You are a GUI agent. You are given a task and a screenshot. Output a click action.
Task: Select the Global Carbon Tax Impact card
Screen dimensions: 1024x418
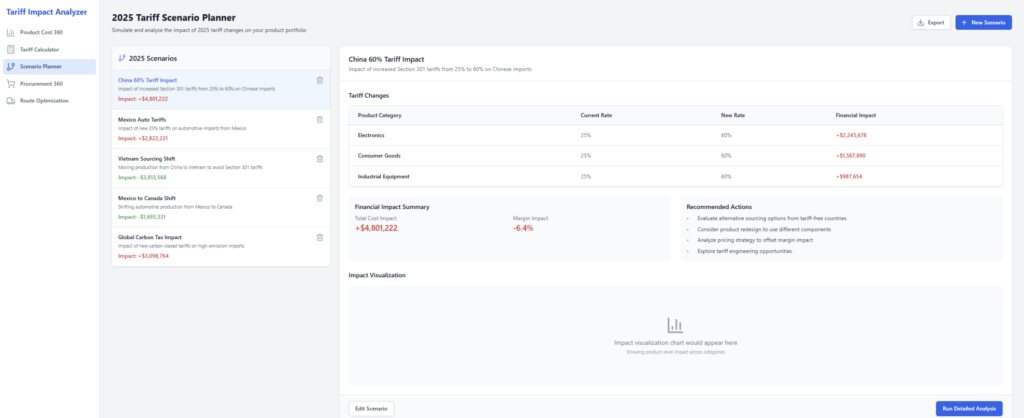click(210, 246)
